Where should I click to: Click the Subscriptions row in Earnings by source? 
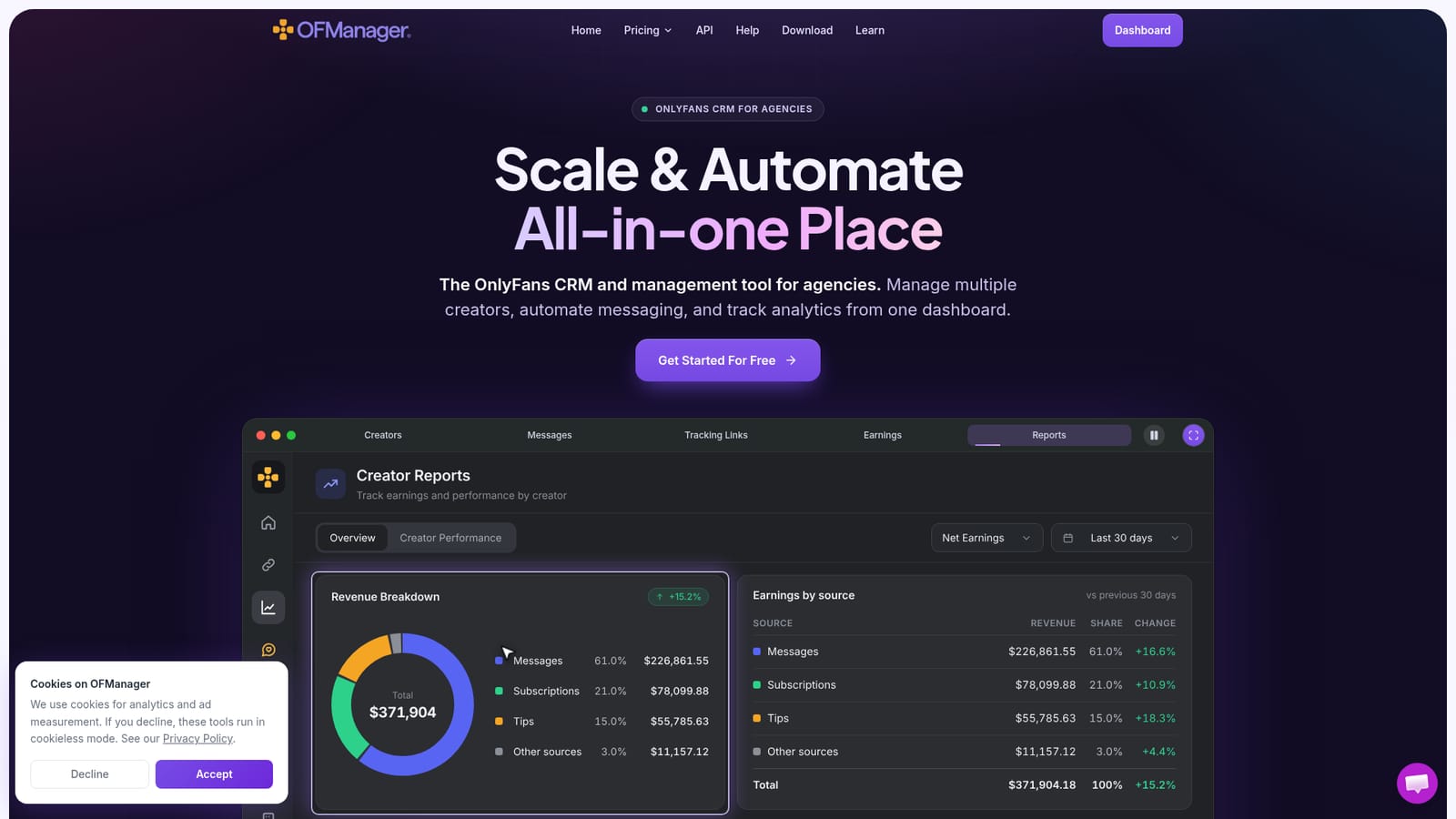(x=965, y=685)
